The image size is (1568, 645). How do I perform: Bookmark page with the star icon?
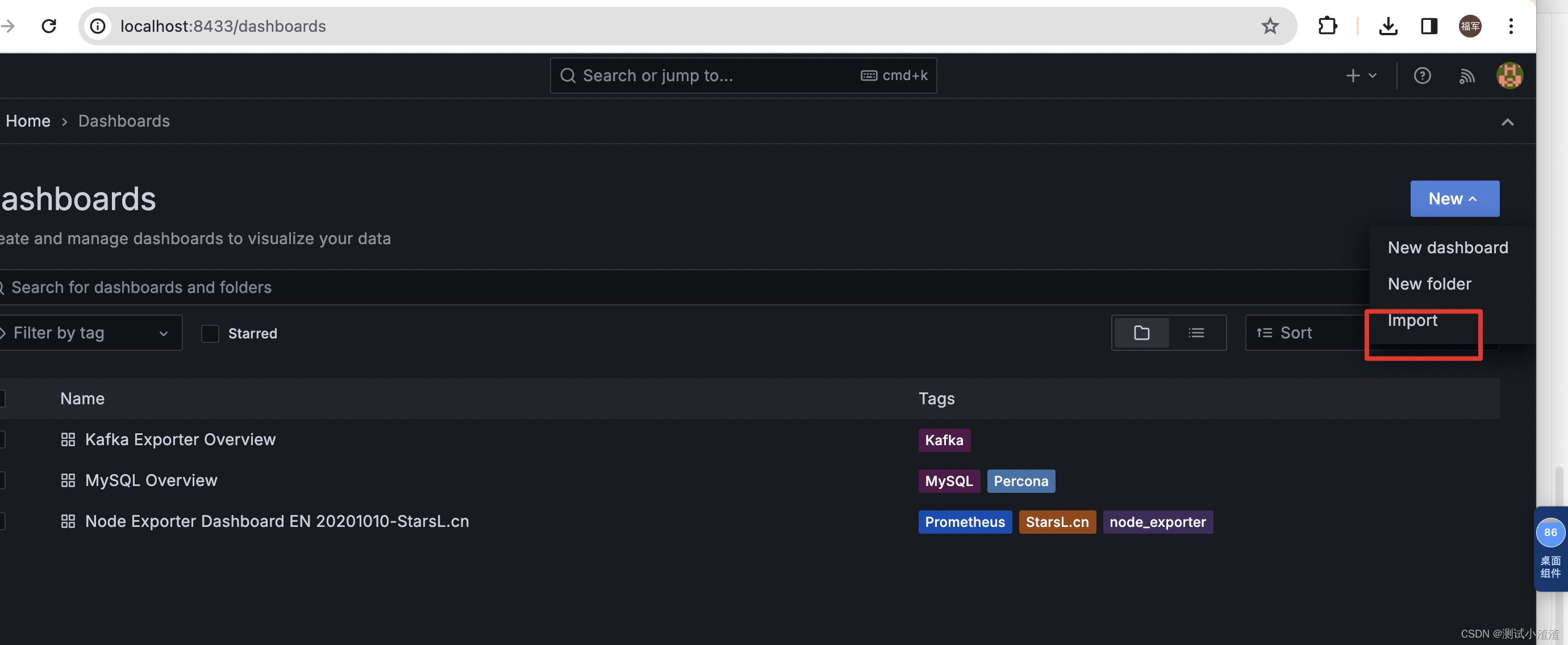coord(1270,26)
